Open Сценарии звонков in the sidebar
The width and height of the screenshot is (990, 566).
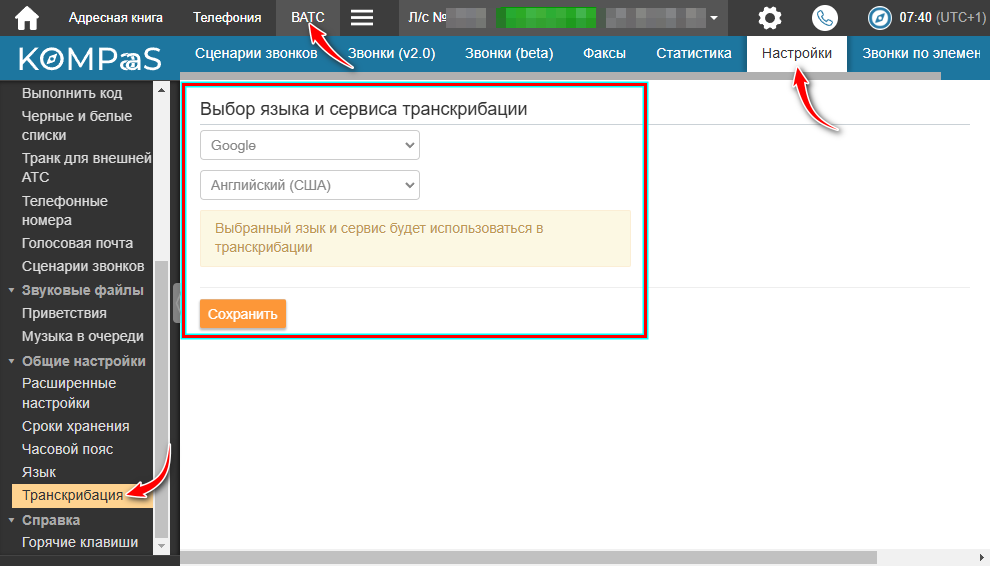(83, 267)
